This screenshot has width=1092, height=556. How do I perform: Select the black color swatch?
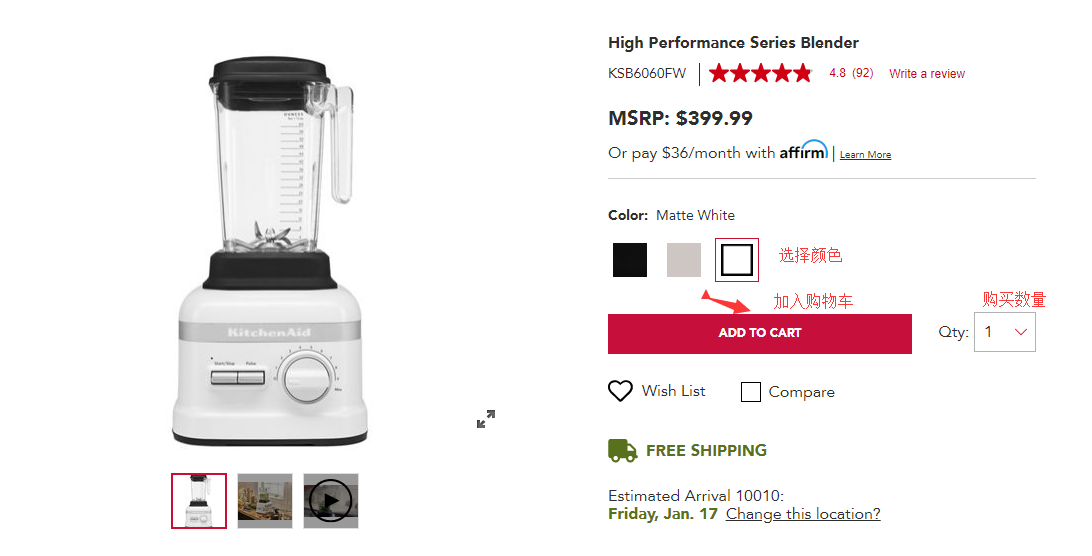point(630,260)
